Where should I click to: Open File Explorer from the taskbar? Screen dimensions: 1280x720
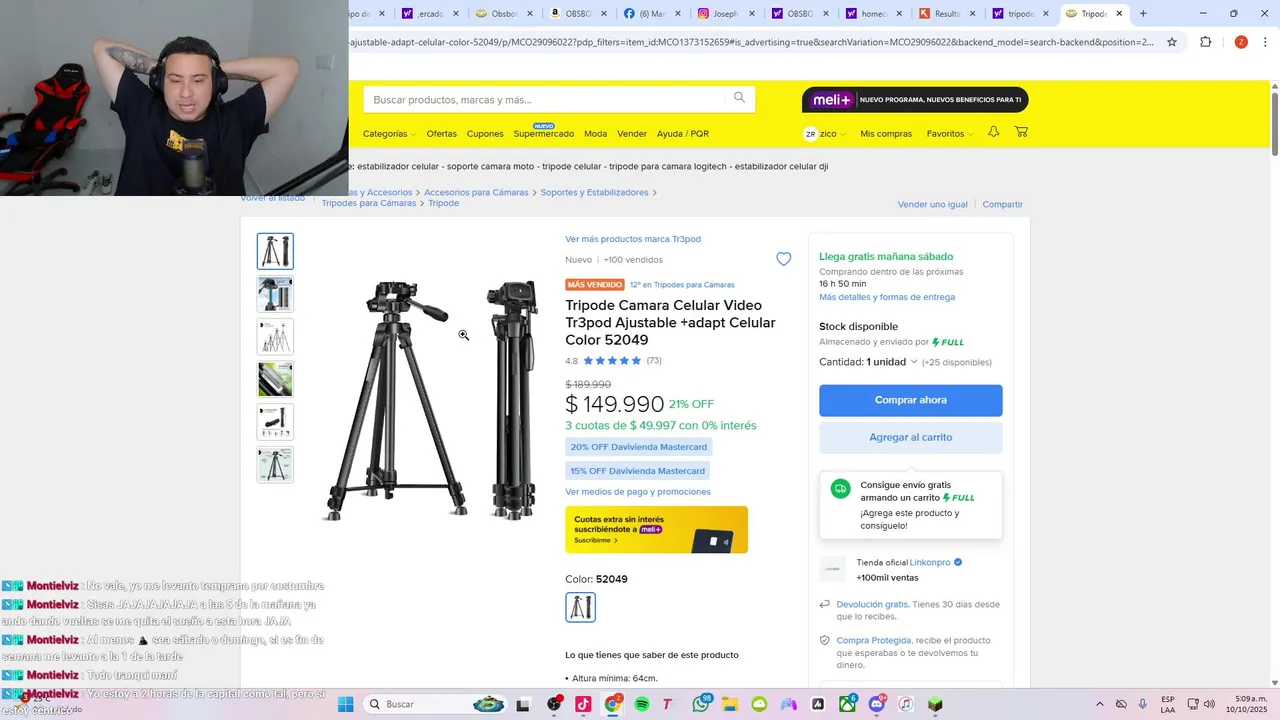729,704
